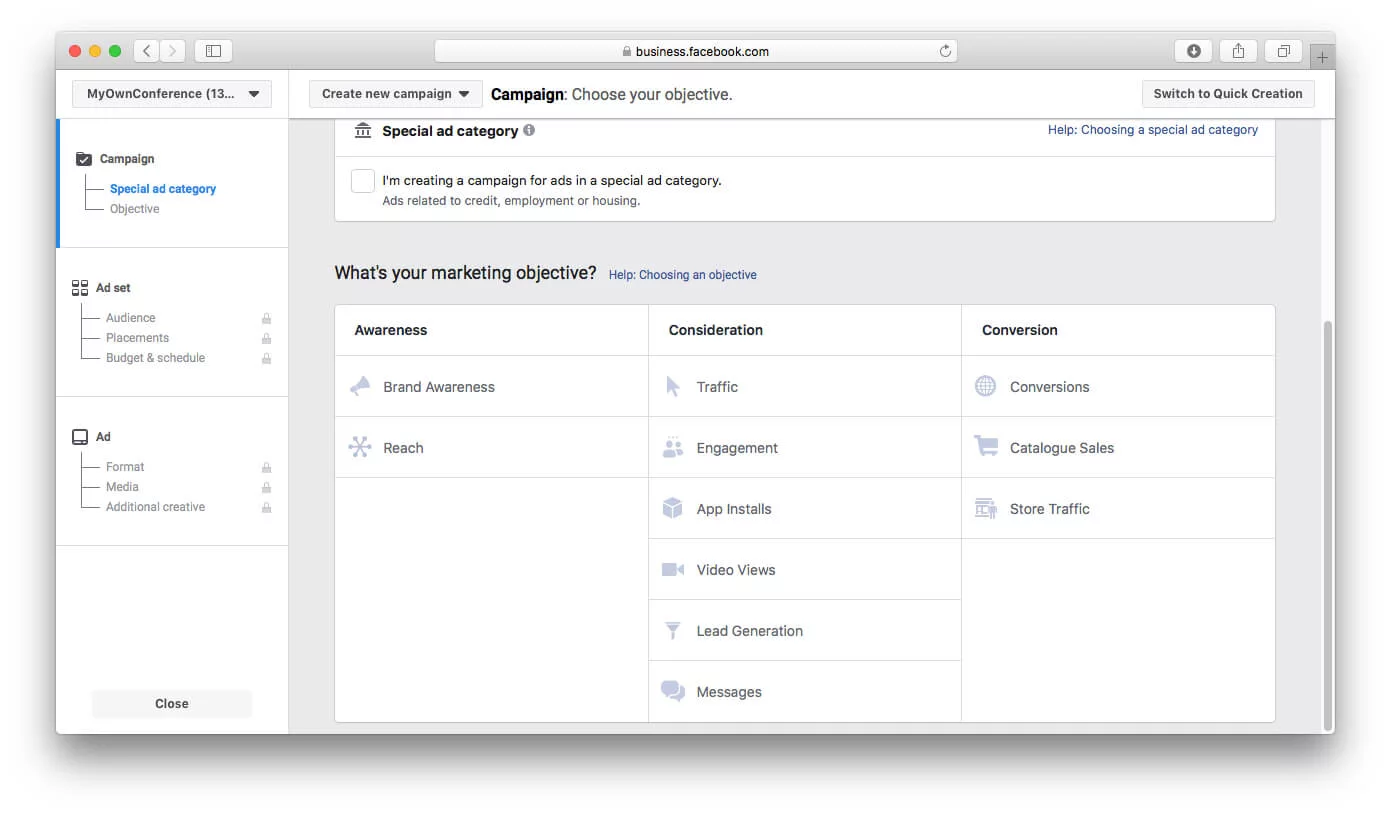1391x814 pixels.
Task: Open the MyOwnConference account dropdown
Action: point(171,93)
